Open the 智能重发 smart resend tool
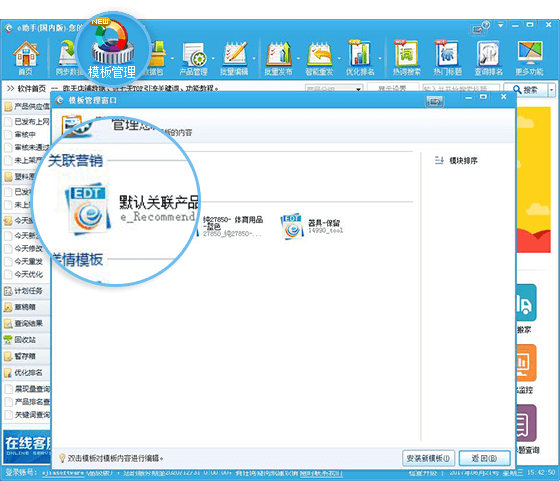The image size is (560, 481). tap(319, 59)
